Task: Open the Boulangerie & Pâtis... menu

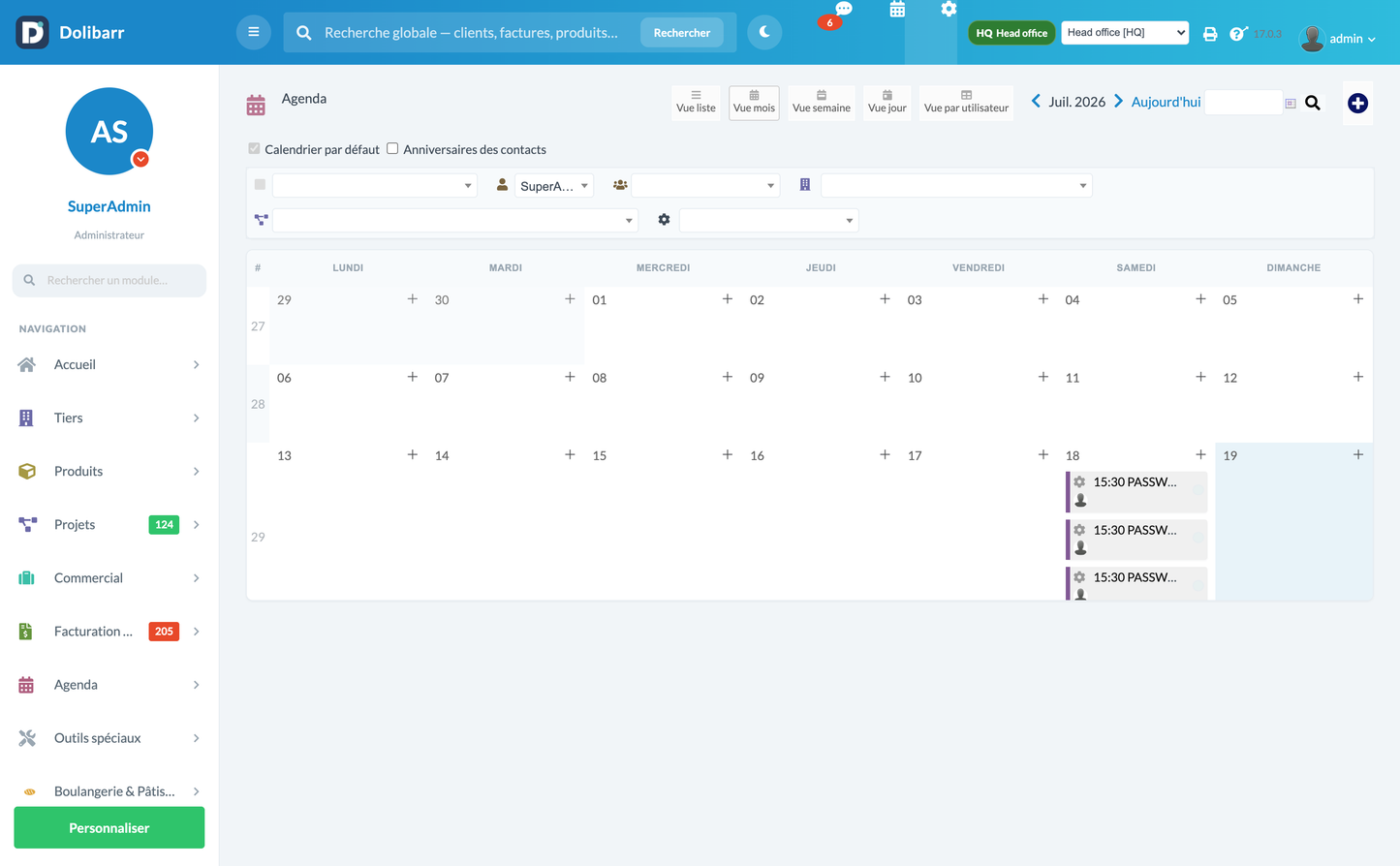Action: tap(109, 790)
